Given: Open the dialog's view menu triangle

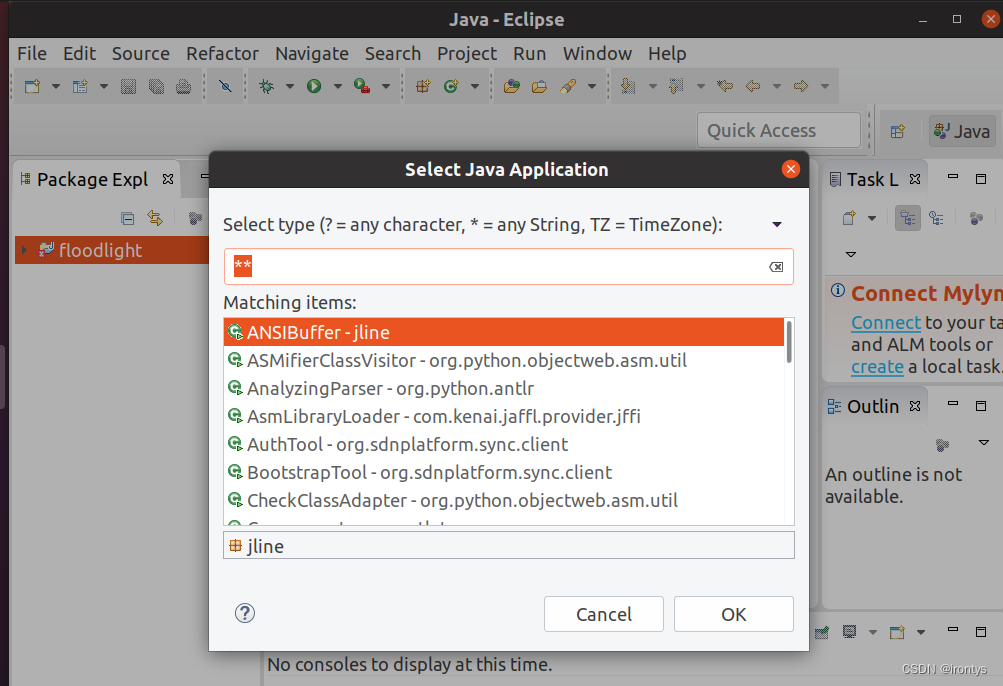Looking at the screenshot, I should click(777, 225).
